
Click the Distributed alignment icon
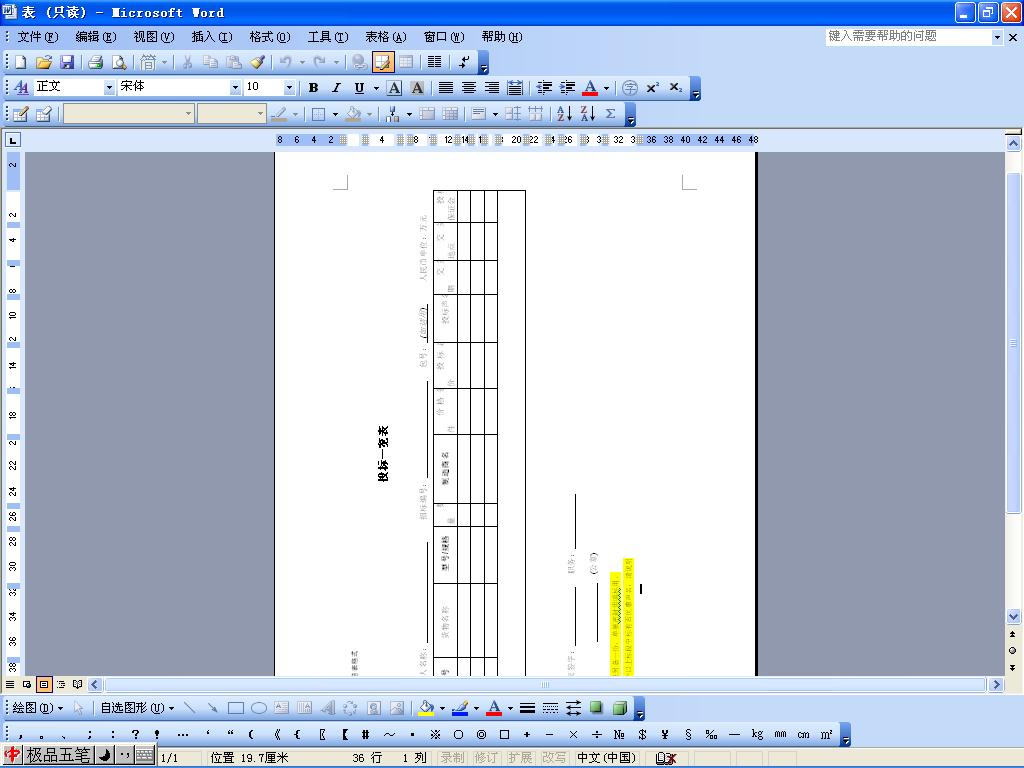515,88
